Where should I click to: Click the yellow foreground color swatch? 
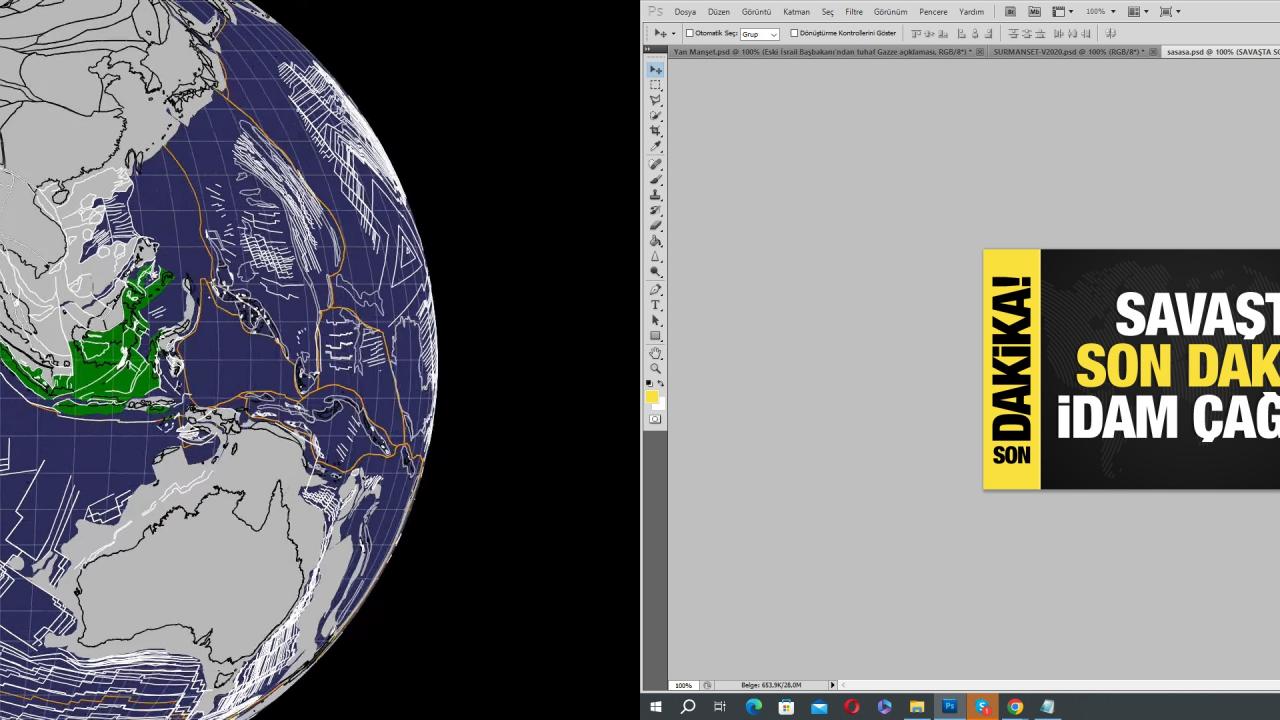651,397
